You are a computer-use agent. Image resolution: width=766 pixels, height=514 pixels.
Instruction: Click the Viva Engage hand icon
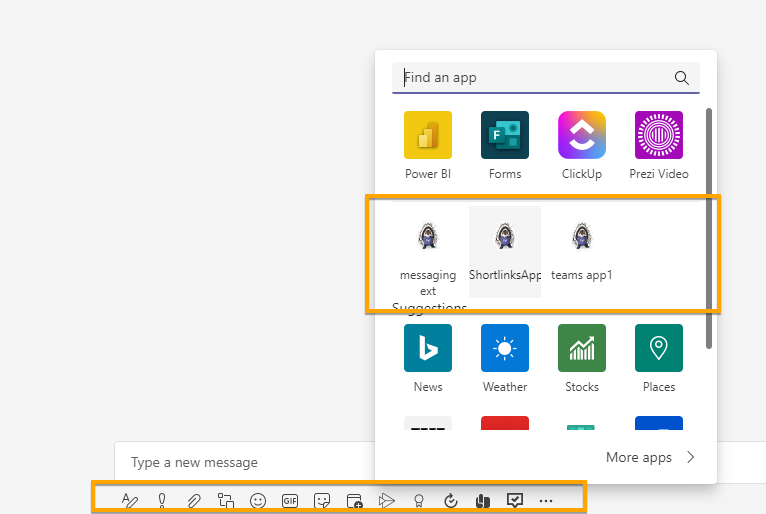[x=483, y=500]
